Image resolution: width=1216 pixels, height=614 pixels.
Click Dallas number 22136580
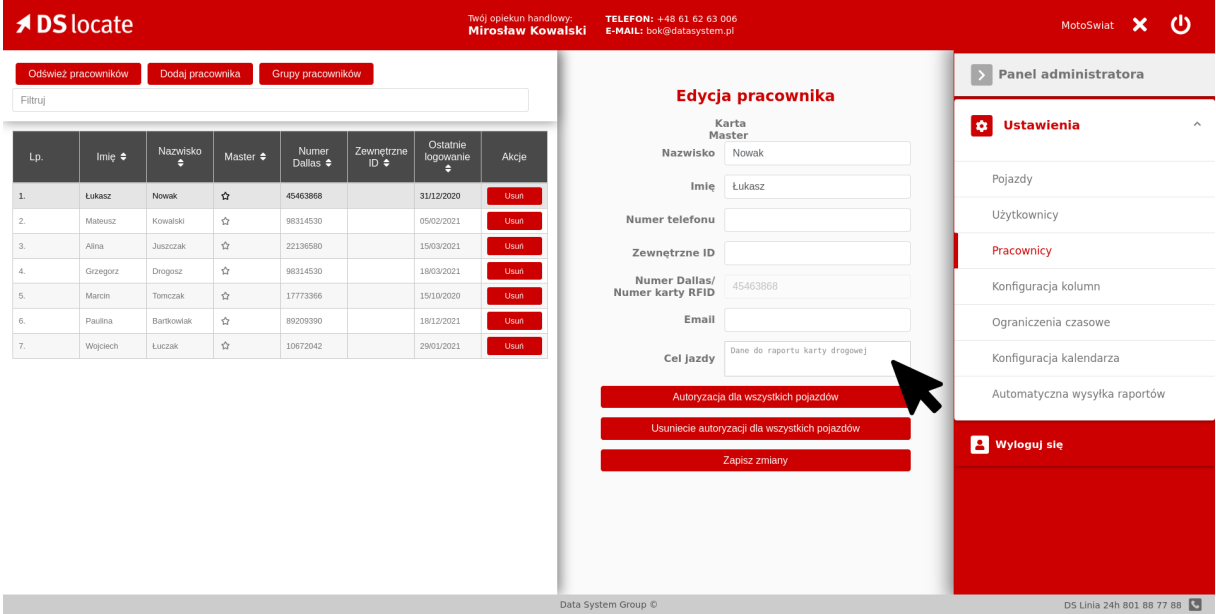click(314, 246)
